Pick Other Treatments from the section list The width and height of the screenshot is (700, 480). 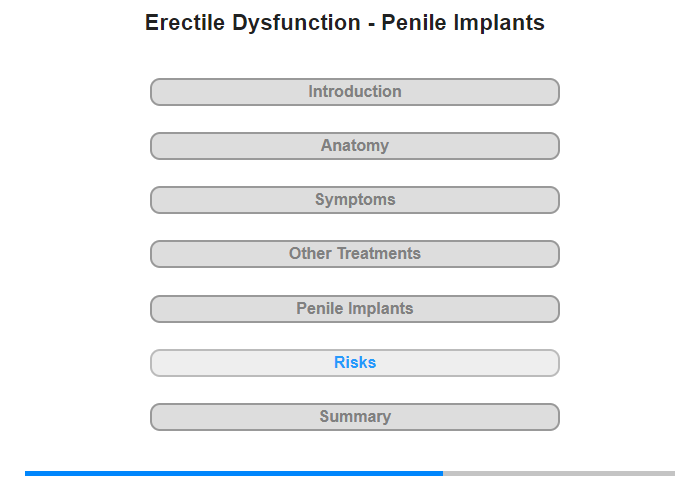point(354,254)
